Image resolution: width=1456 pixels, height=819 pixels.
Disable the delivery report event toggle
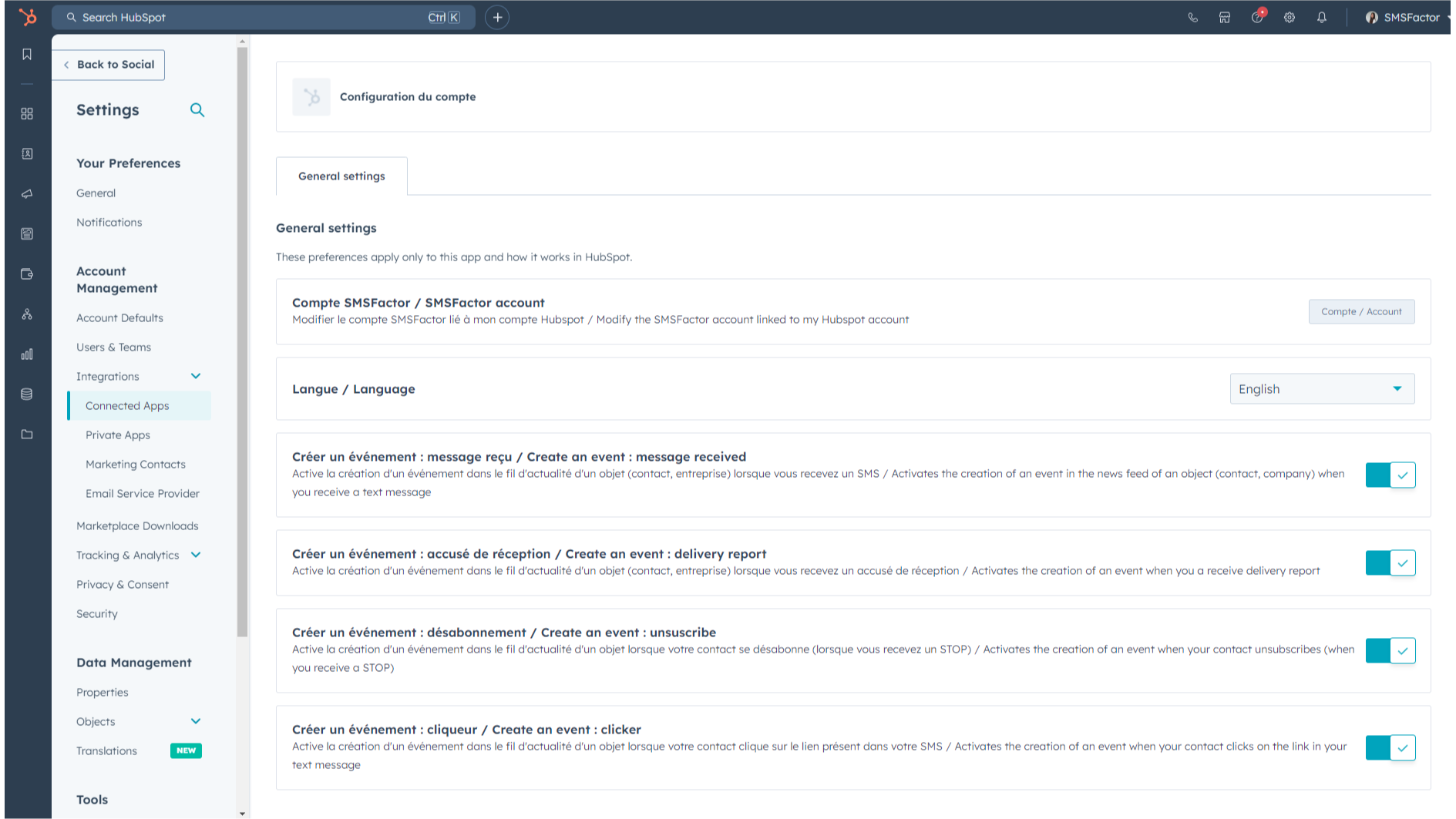point(1390,562)
